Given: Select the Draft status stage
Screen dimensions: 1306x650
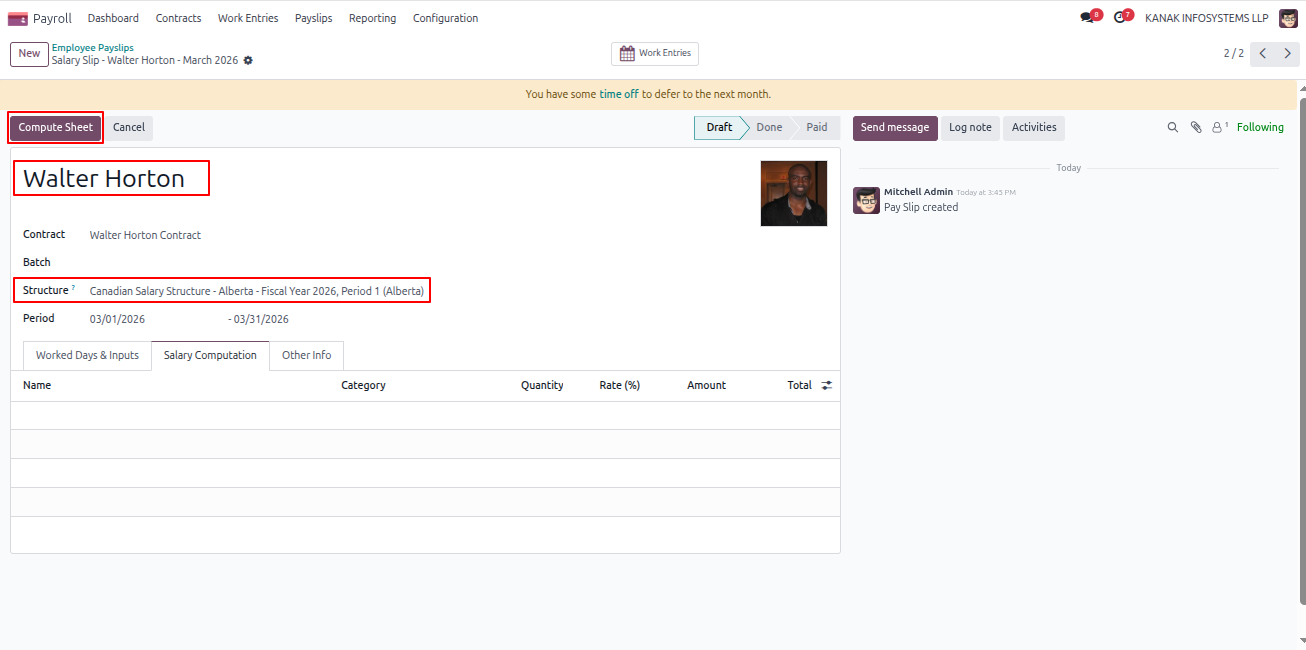Looking at the screenshot, I should [x=720, y=128].
